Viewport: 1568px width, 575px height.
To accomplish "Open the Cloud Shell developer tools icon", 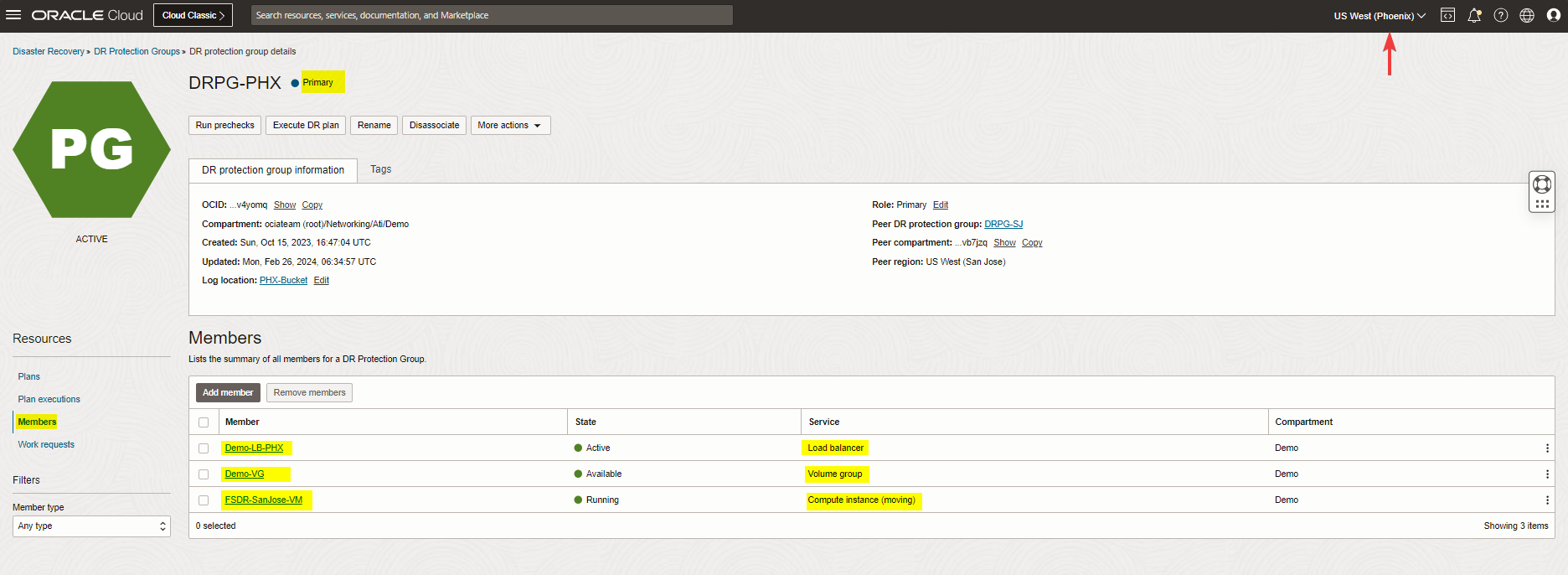I will pos(1447,15).
